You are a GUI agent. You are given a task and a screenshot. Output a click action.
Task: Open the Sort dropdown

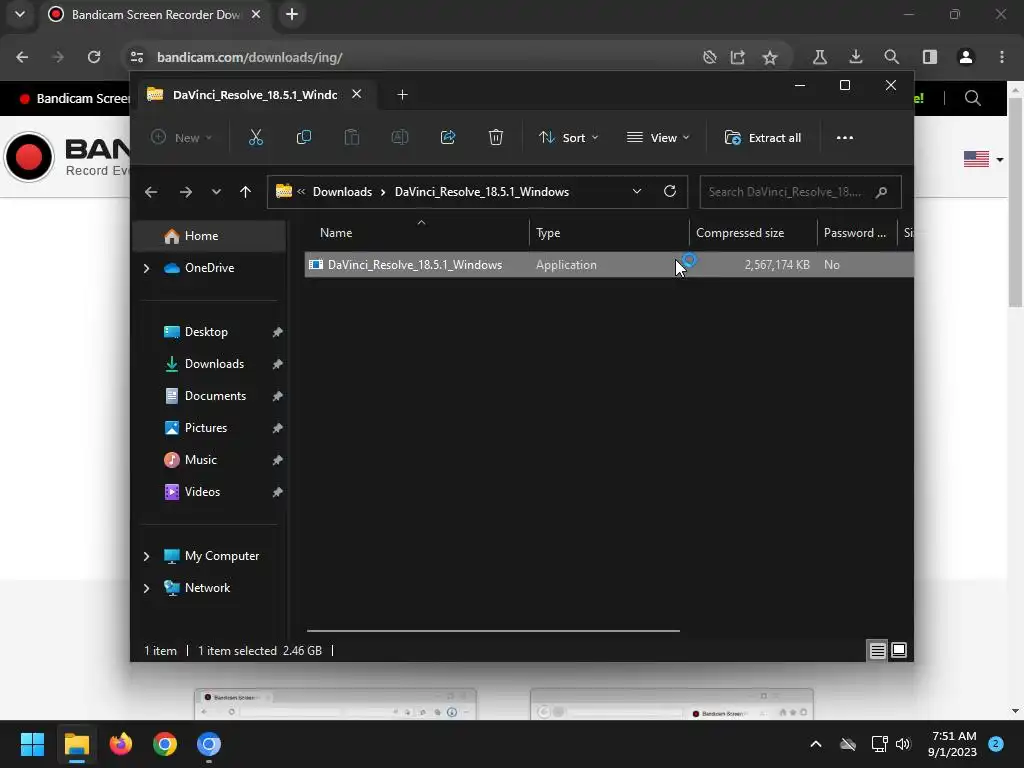pos(568,138)
